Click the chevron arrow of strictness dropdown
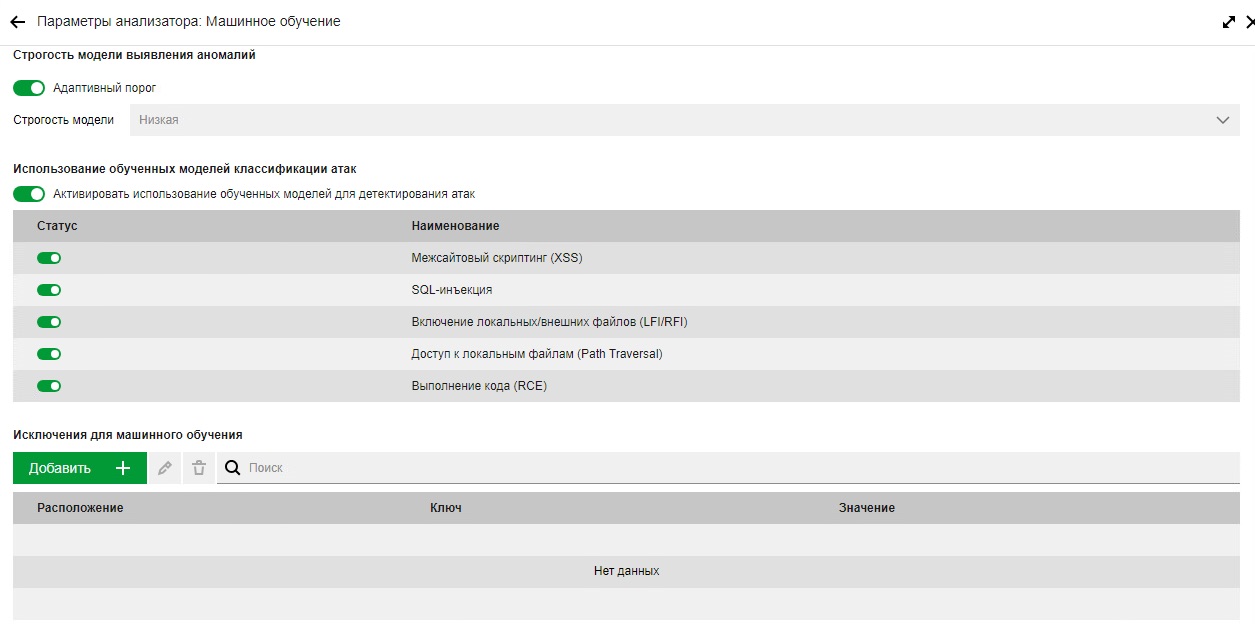This screenshot has height=624, width=1255. click(1222, 120)
